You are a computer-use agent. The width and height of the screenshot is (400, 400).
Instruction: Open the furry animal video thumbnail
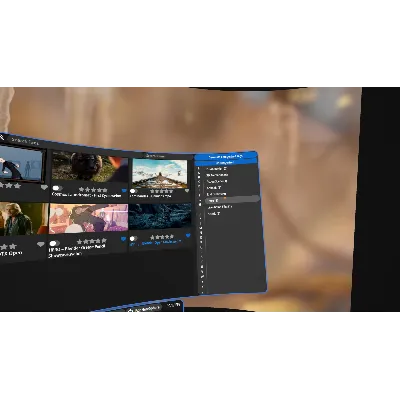(x=90, y=166)
